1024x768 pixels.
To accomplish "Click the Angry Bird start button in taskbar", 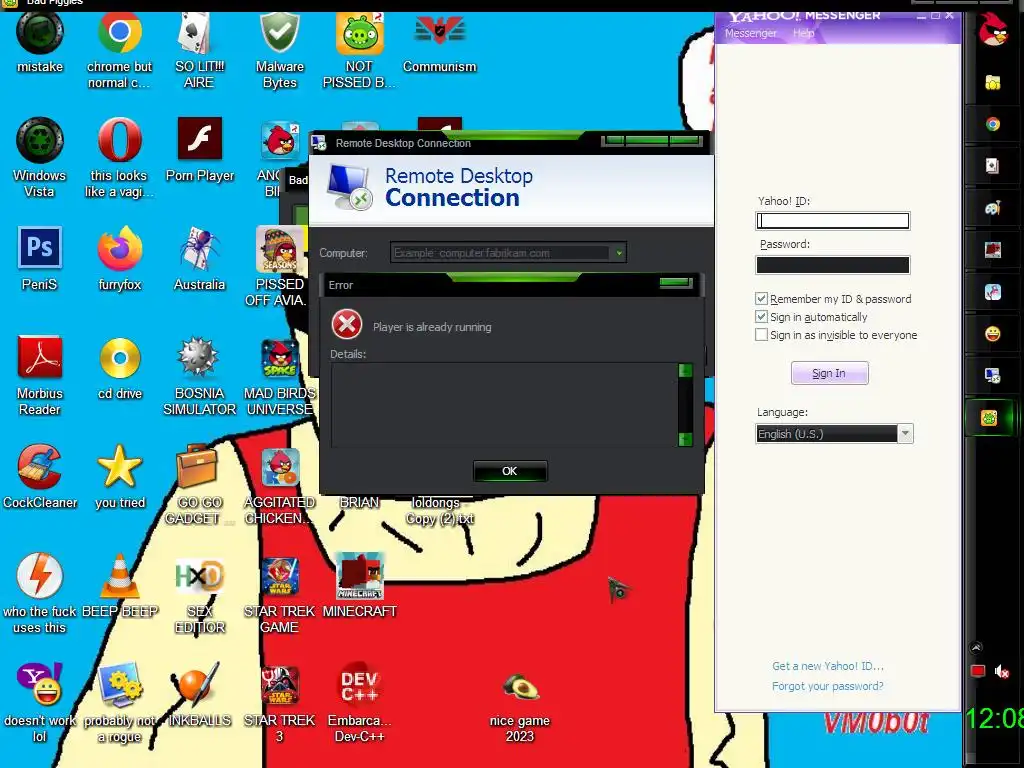I will pyautogui.click(x=993, y=30).
